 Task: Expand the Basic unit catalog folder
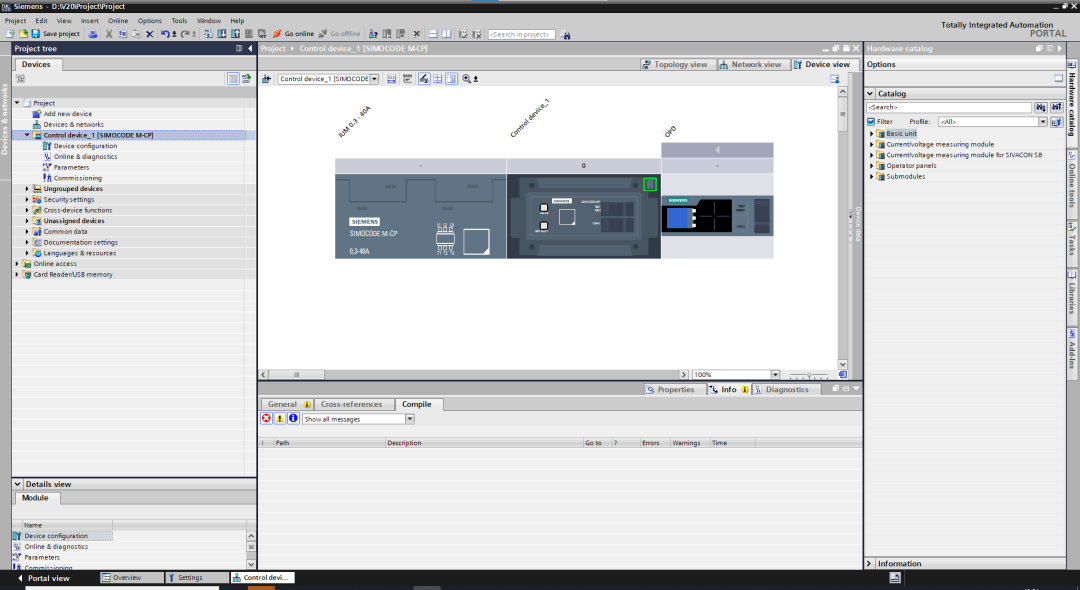pyautogui.click(x=872, y=134)
